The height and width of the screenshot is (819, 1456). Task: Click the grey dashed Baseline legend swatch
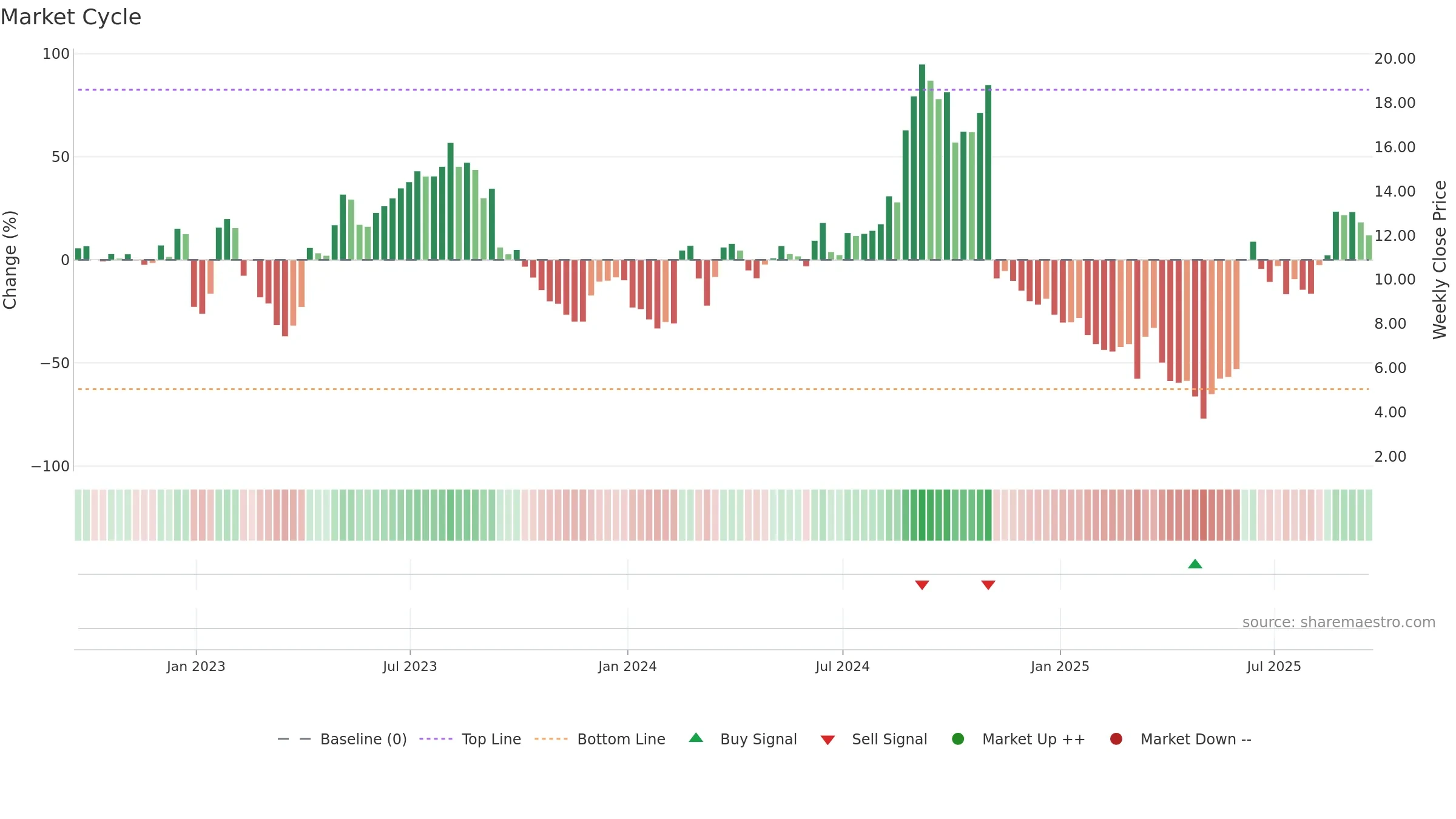[x=294, y=739]
